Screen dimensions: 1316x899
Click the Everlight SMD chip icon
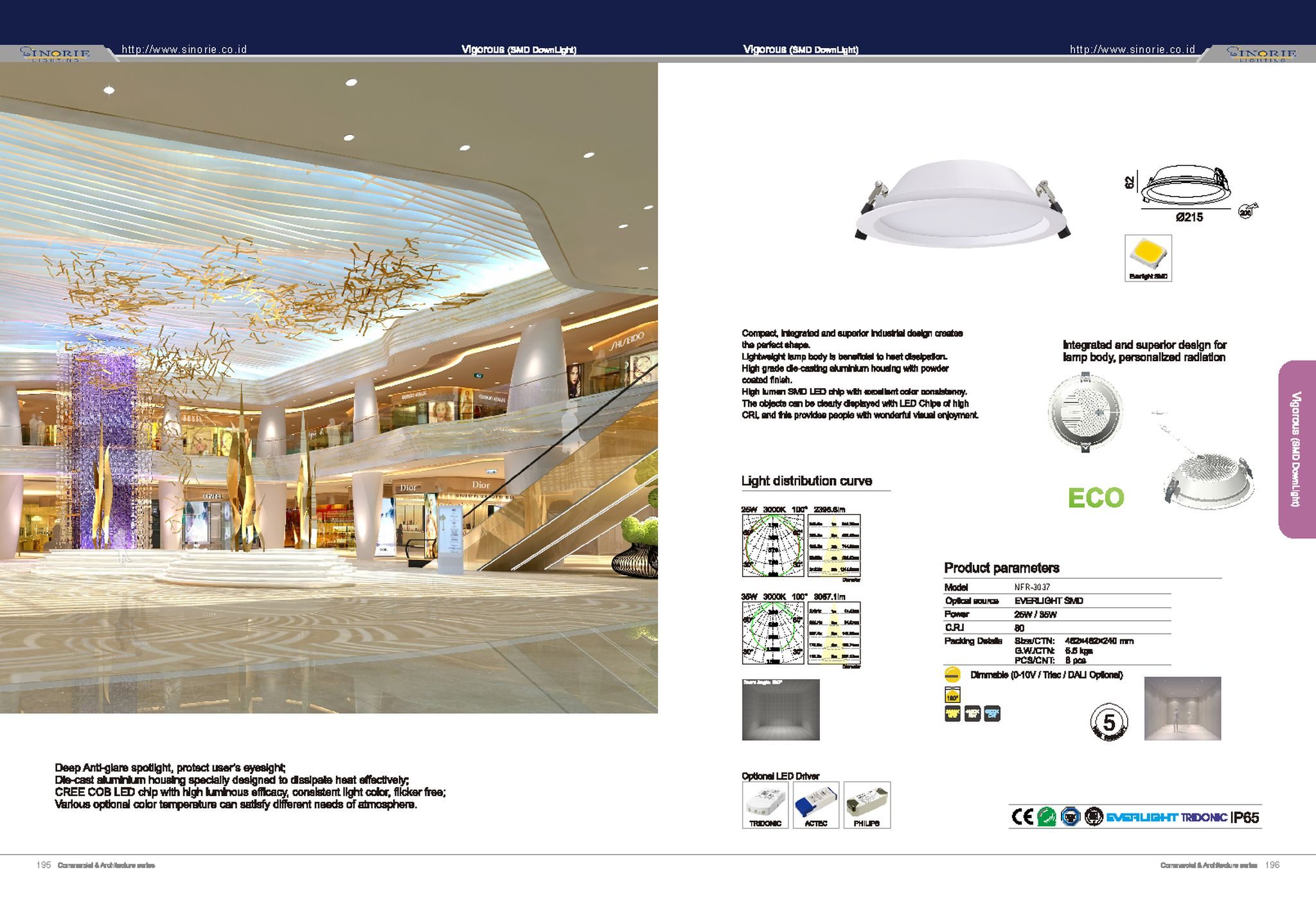click(1148, 258)
